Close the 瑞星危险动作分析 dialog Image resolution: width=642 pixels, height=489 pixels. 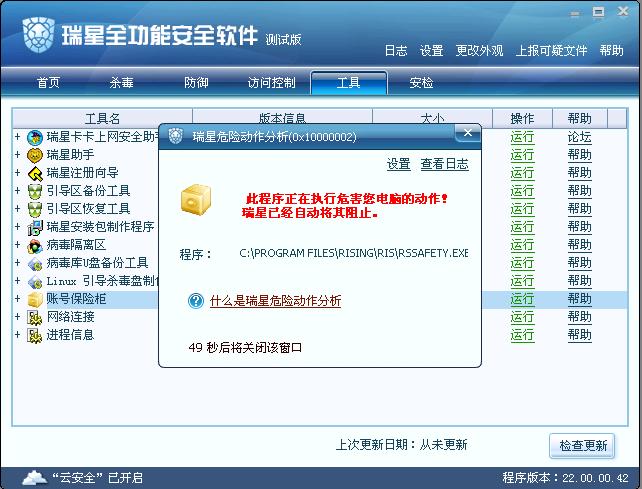click(468, 133)
